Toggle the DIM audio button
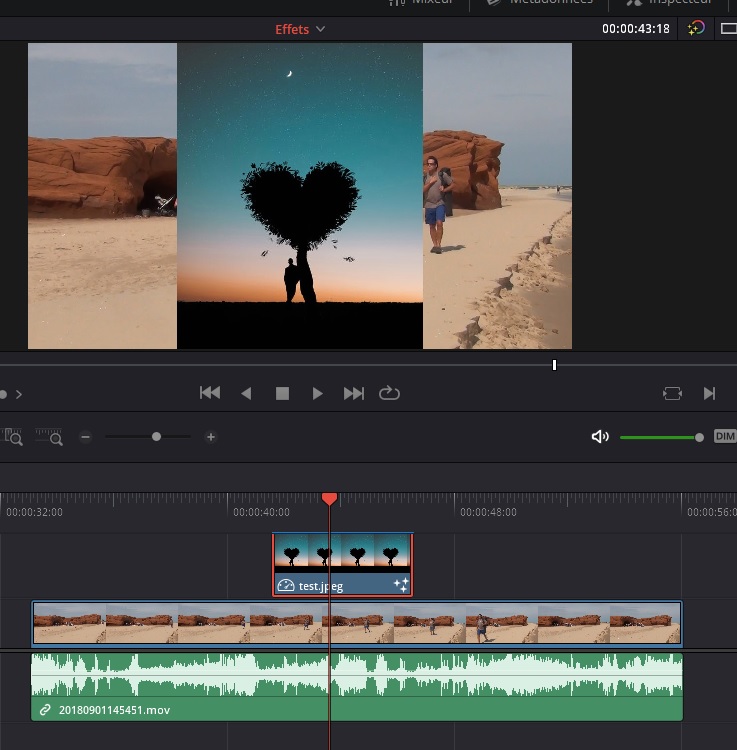737x750 pixels. pos(724,437)
